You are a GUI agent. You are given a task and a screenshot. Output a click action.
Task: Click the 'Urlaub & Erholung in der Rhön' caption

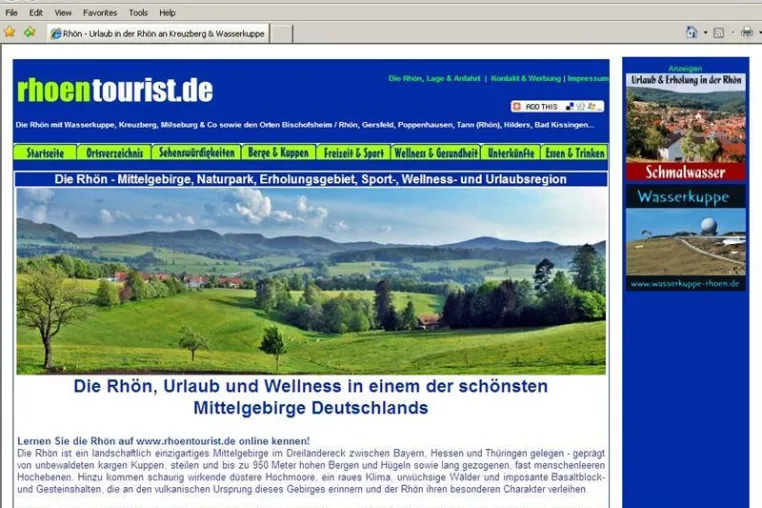[686, 80]
